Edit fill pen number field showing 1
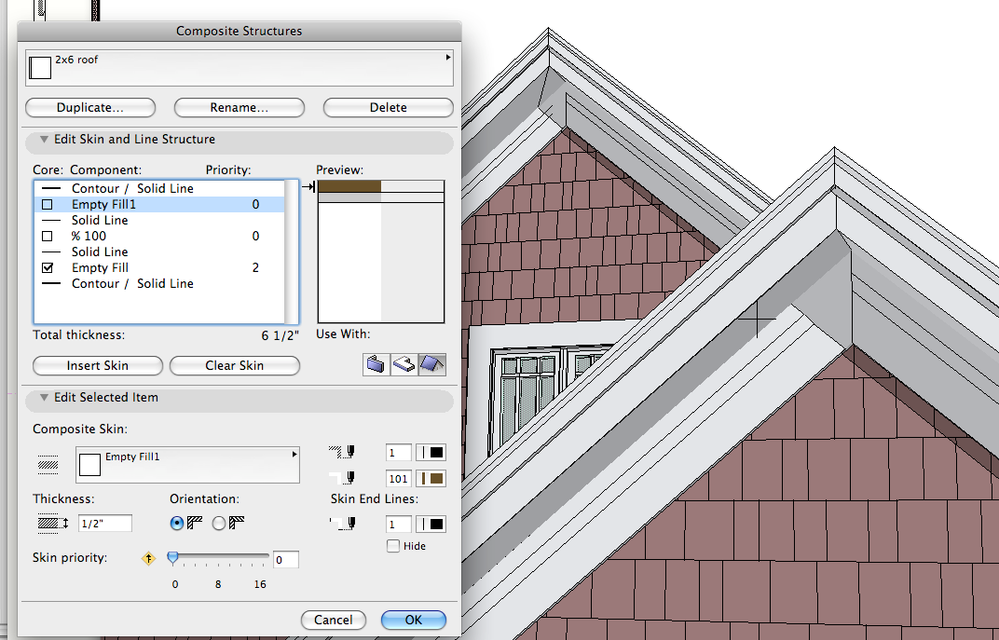The width and height of the screenshot is (999, 640). click(398, 453)
